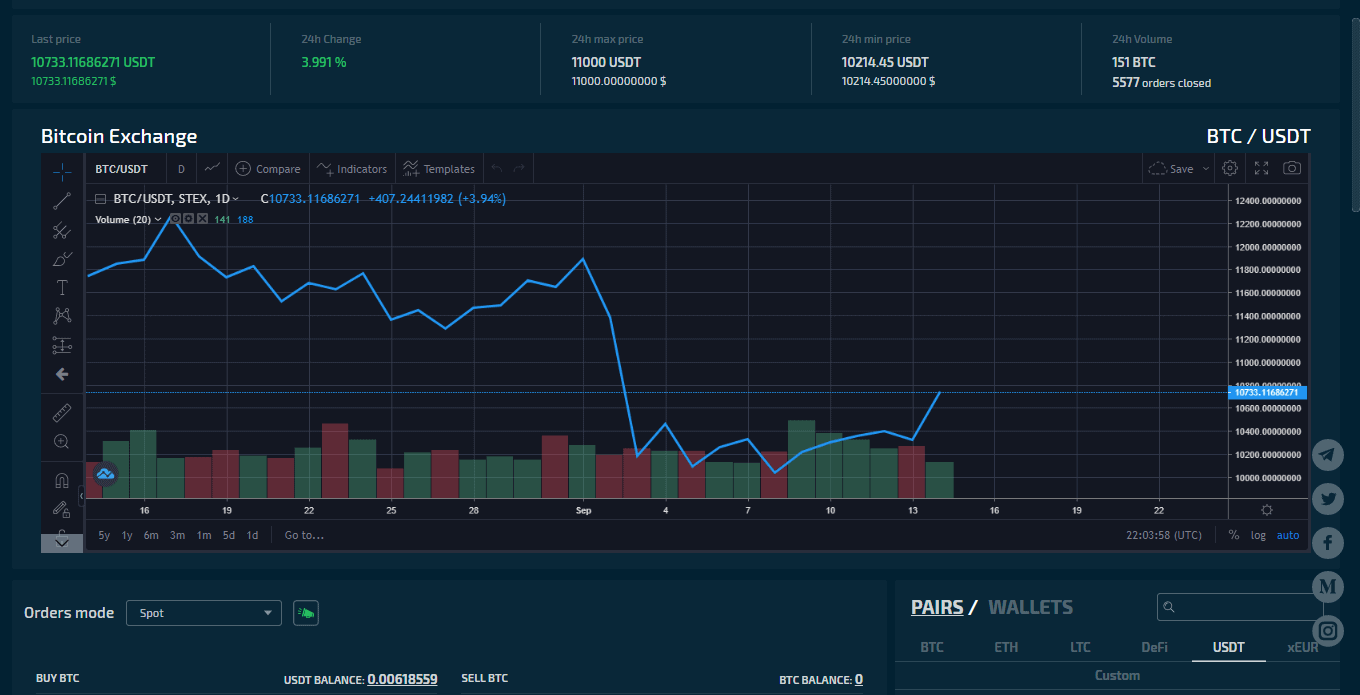Open the Telegram social link
The width and height of the screenshot is (1360, 695).
point(1328,456)
